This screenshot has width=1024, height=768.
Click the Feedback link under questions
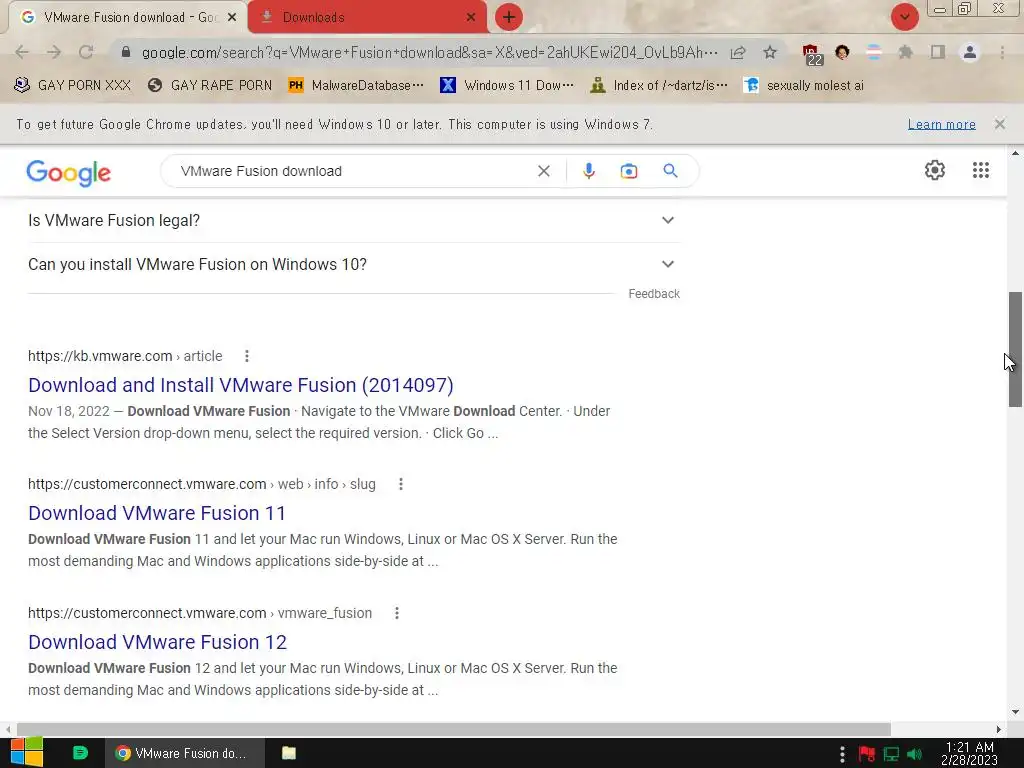pyautogui.click(x=654, y=294)
